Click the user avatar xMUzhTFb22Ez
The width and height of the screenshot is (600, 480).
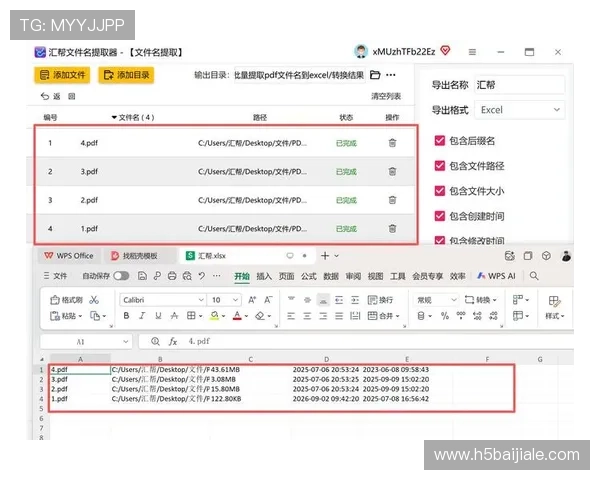pyautogui.click(x=360, y=51)
